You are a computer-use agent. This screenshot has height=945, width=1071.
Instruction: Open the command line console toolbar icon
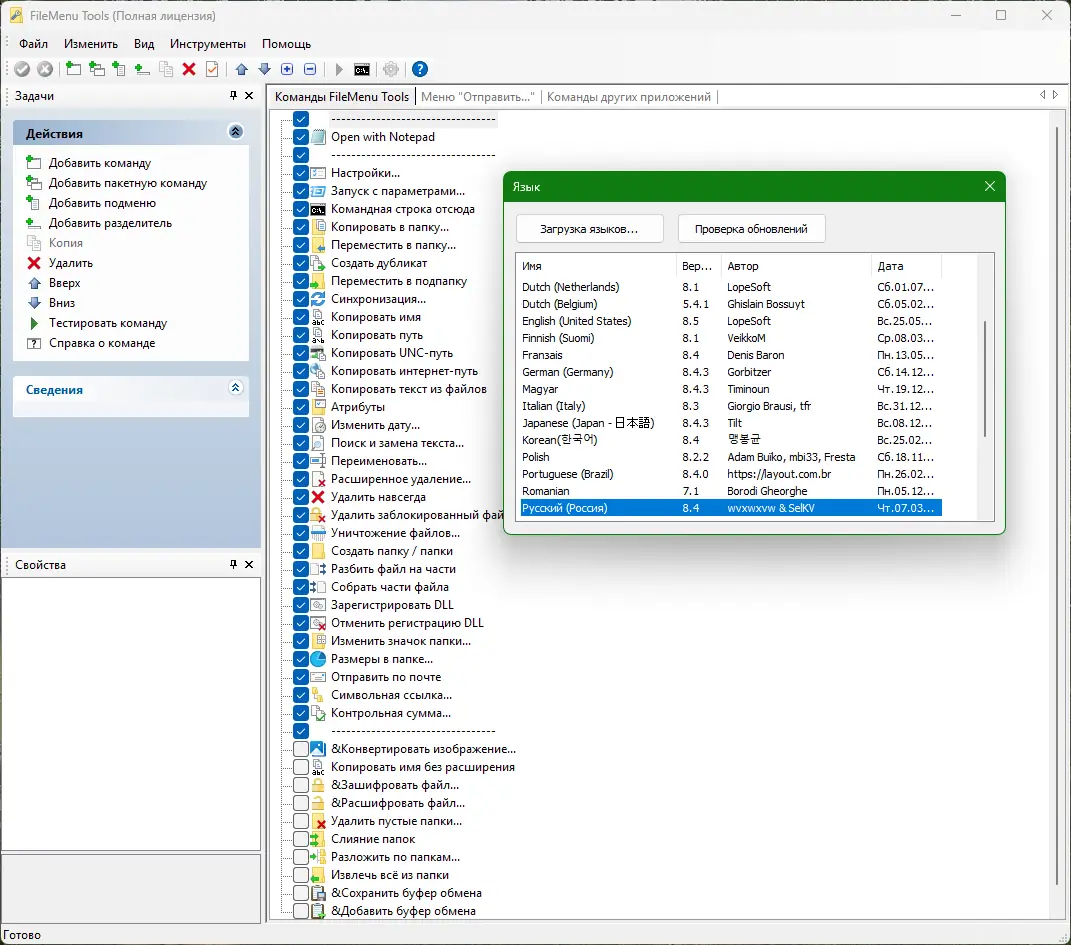pyautogui.click(x=362, y=69)
